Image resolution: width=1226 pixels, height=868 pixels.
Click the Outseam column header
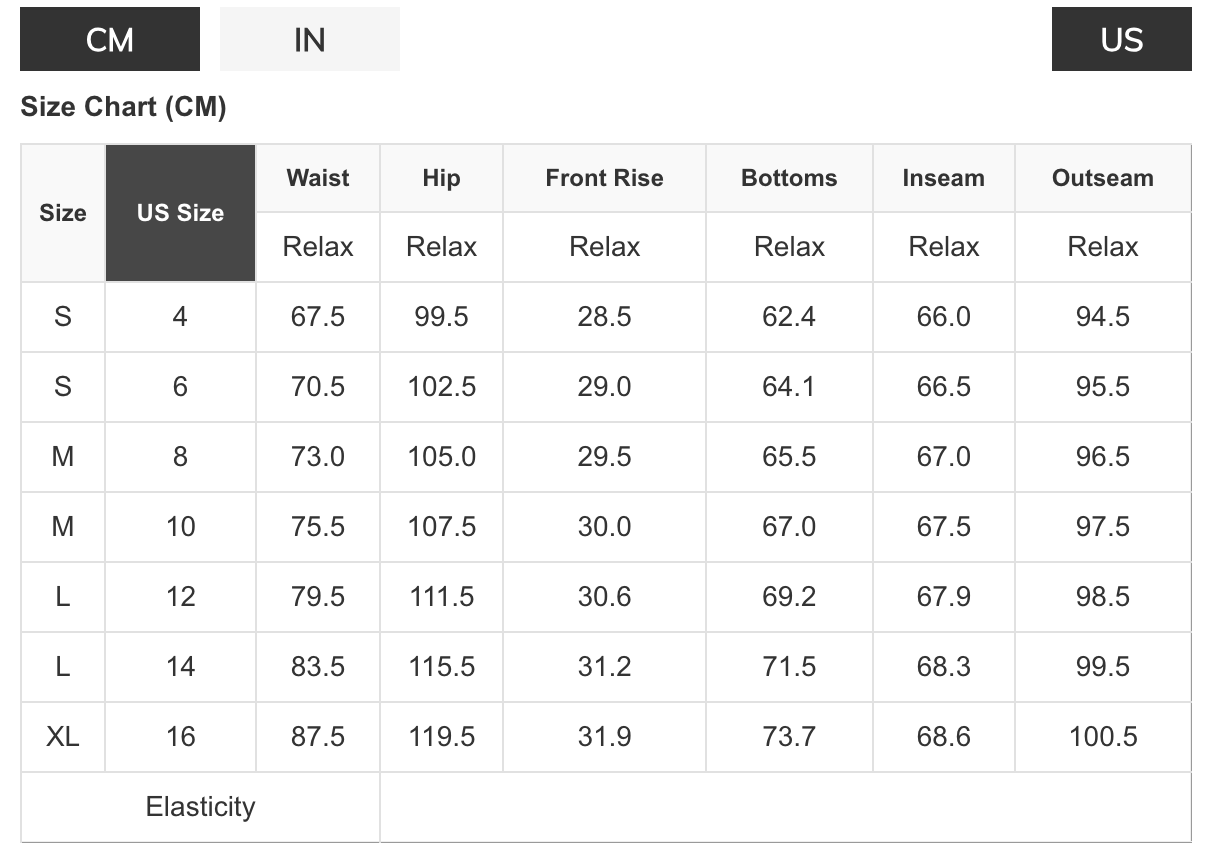[x=1102, y=178]
